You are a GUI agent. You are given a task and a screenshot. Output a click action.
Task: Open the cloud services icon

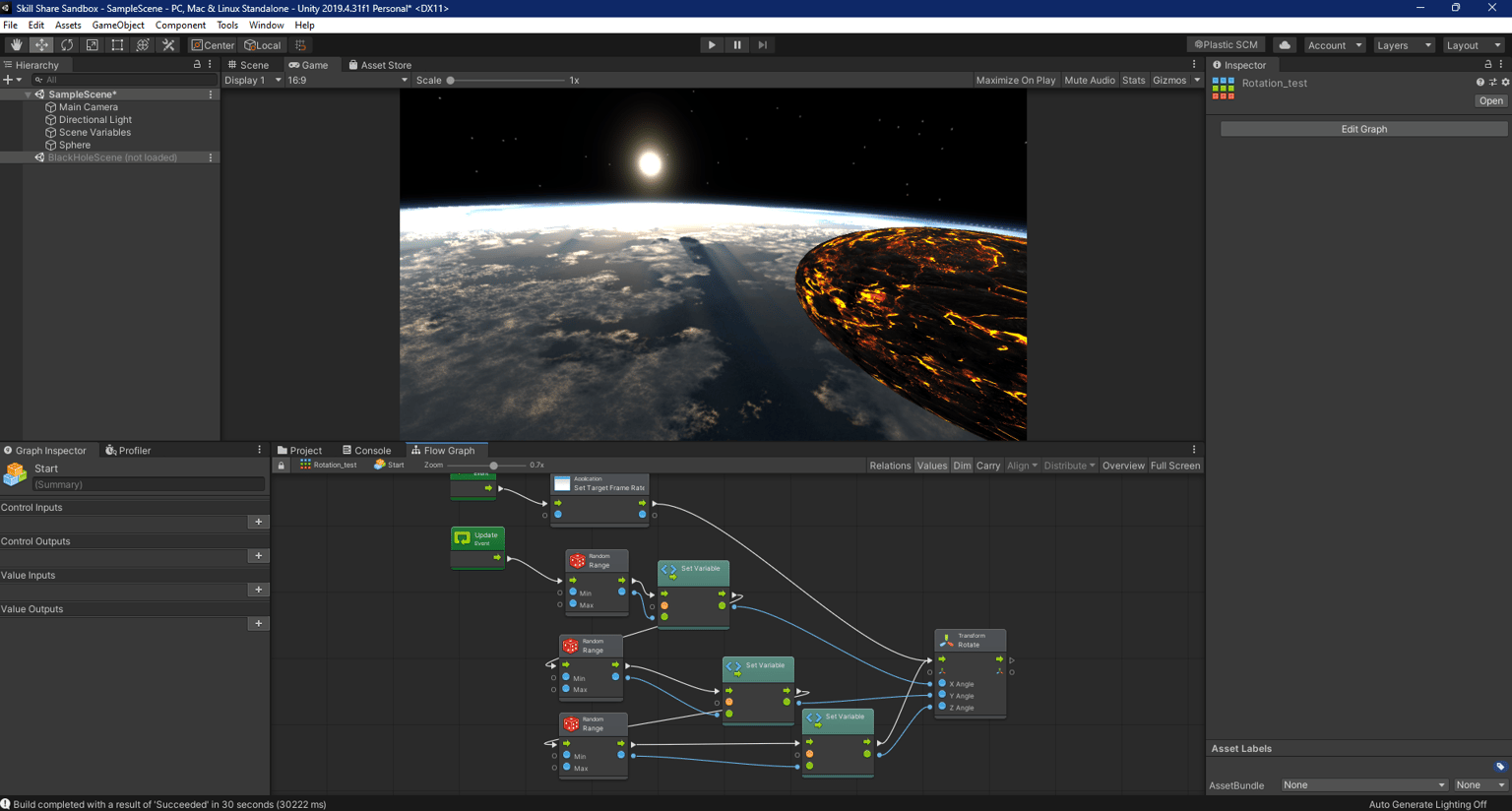pyautogui.click(x=1285, y=45)
